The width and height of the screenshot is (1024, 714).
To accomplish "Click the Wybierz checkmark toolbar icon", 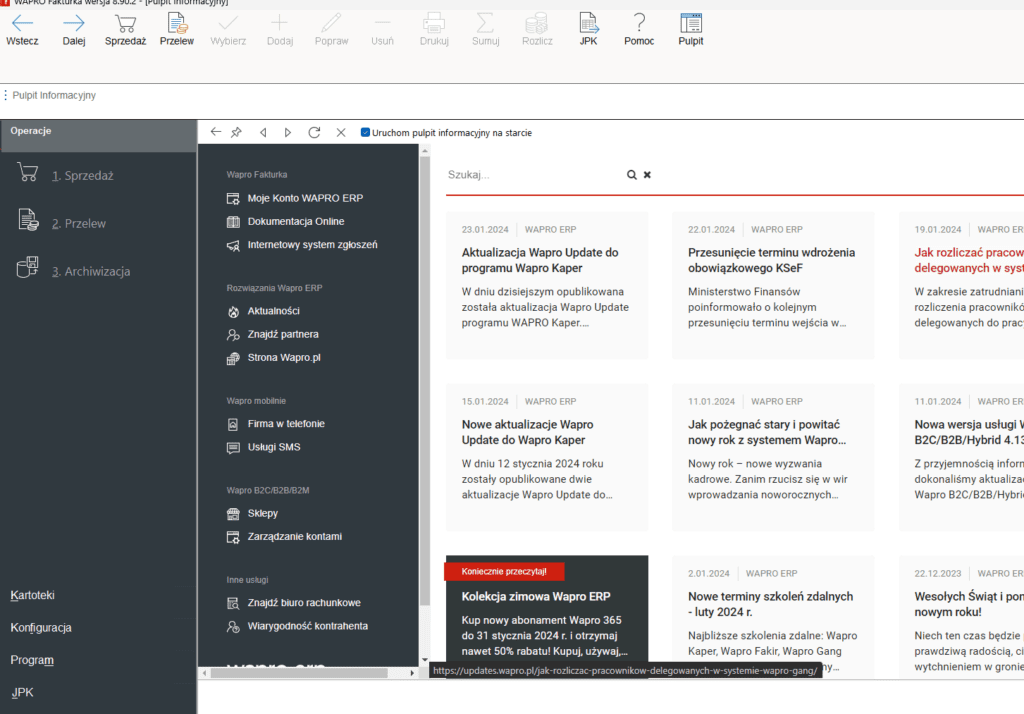I will click(x=229, y=24).
